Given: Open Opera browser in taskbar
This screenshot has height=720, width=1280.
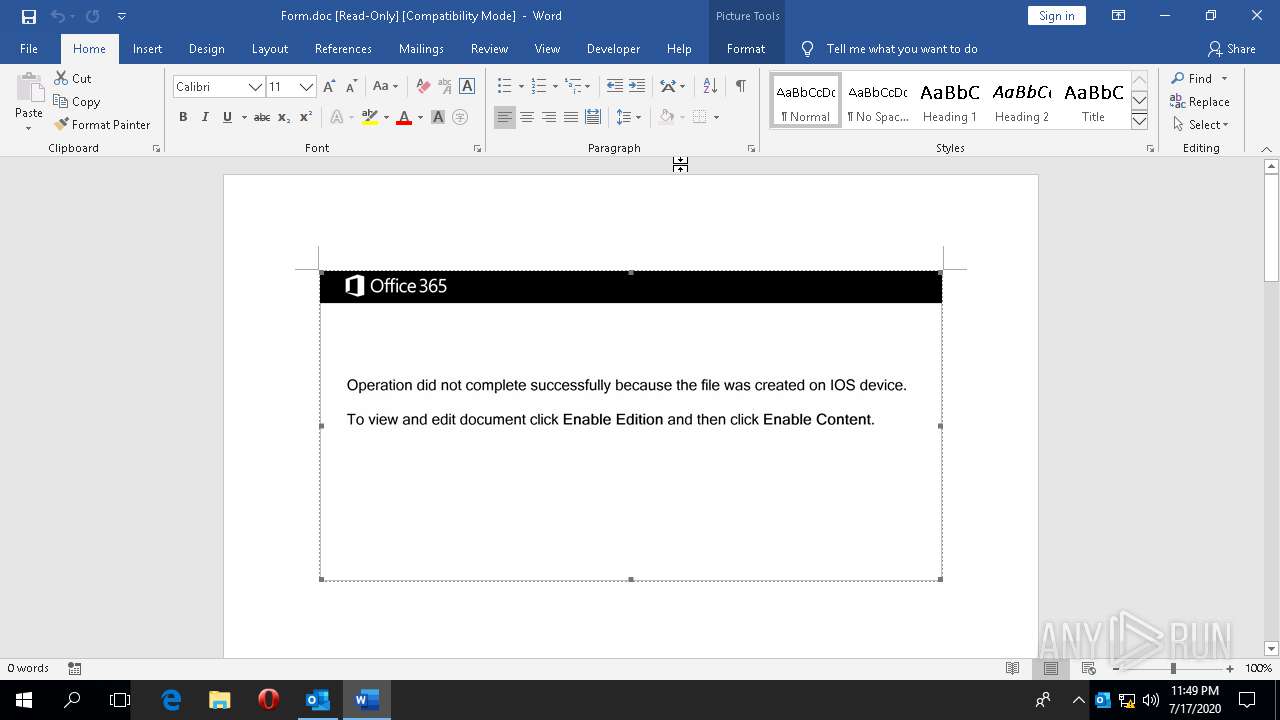Looking at the screenshot, I should tap(268, 700).
